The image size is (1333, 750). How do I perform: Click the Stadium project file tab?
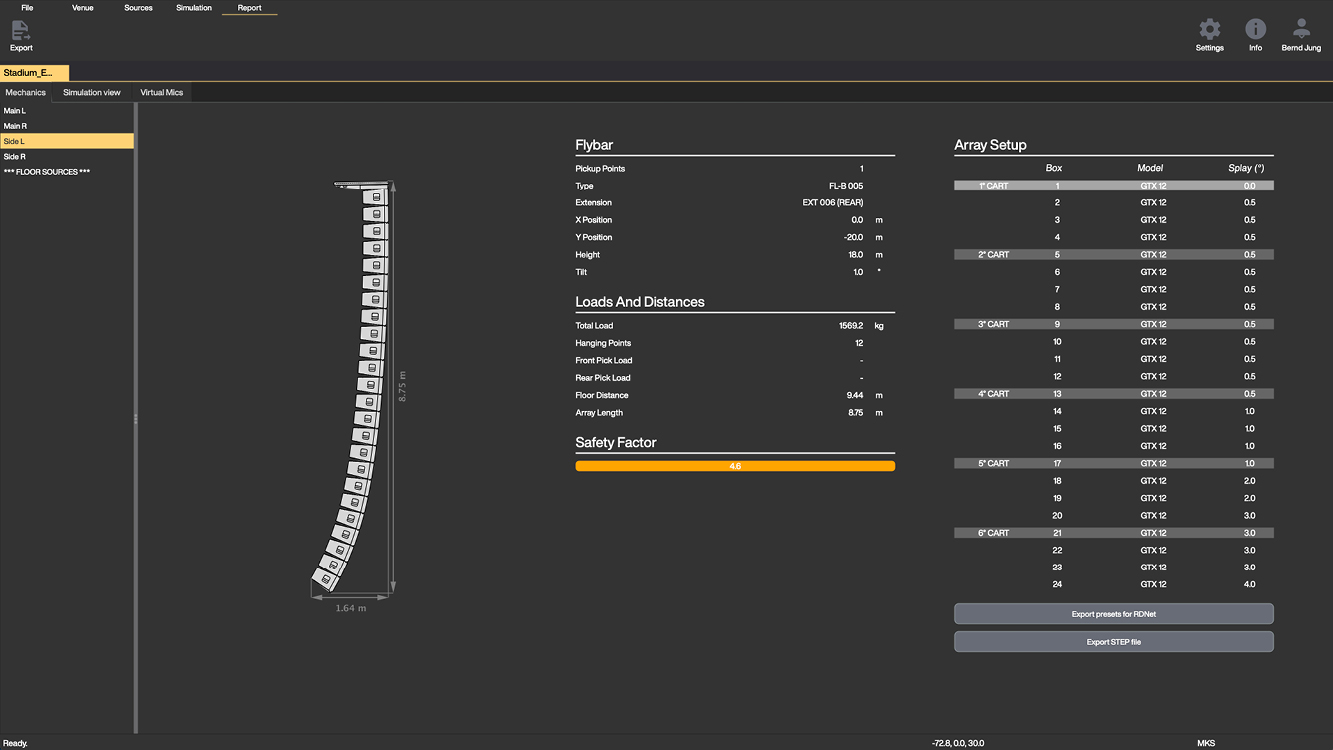pos(34,73)
